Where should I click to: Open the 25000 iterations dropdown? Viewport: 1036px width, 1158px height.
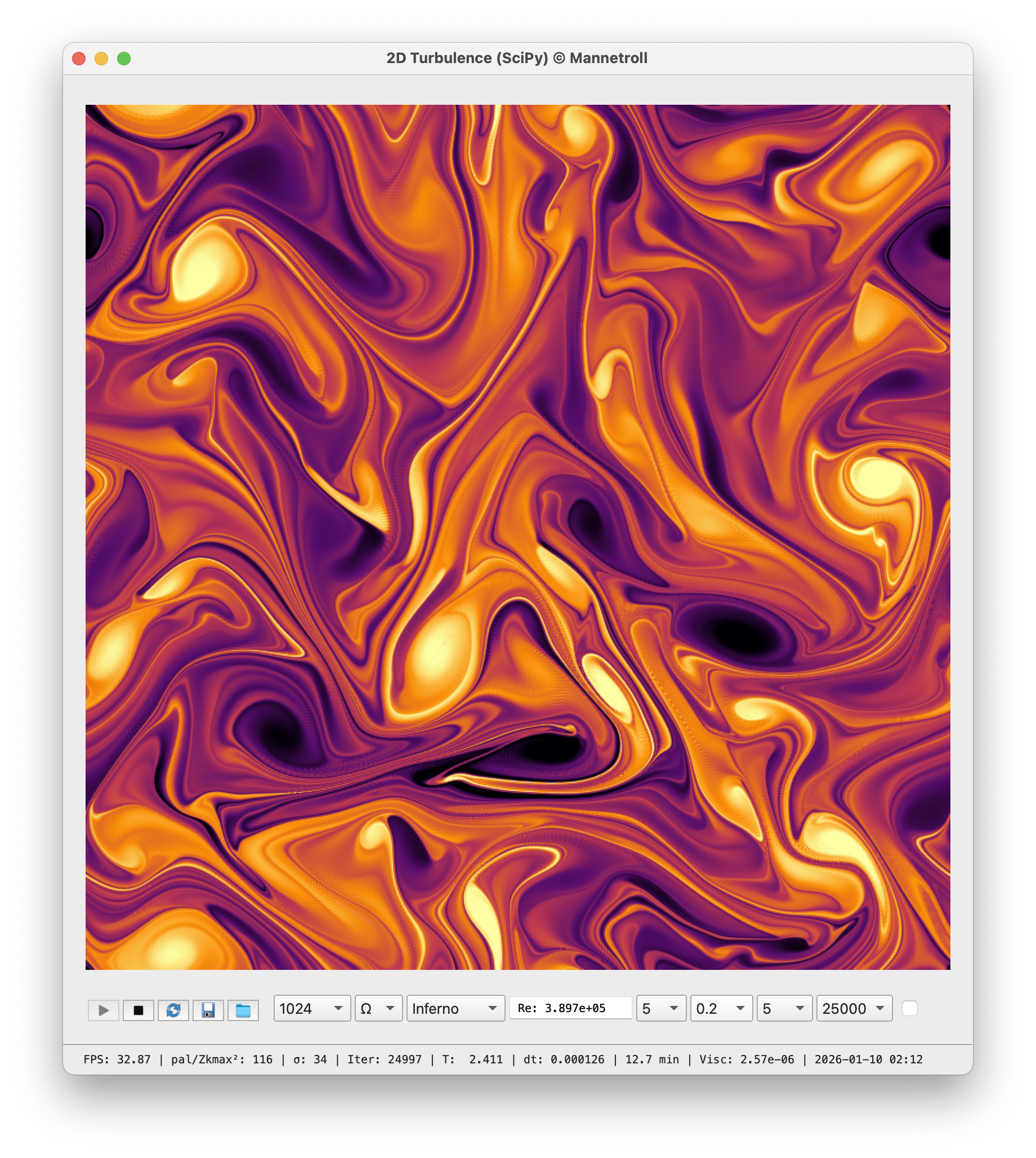(x=854, y=1008)
